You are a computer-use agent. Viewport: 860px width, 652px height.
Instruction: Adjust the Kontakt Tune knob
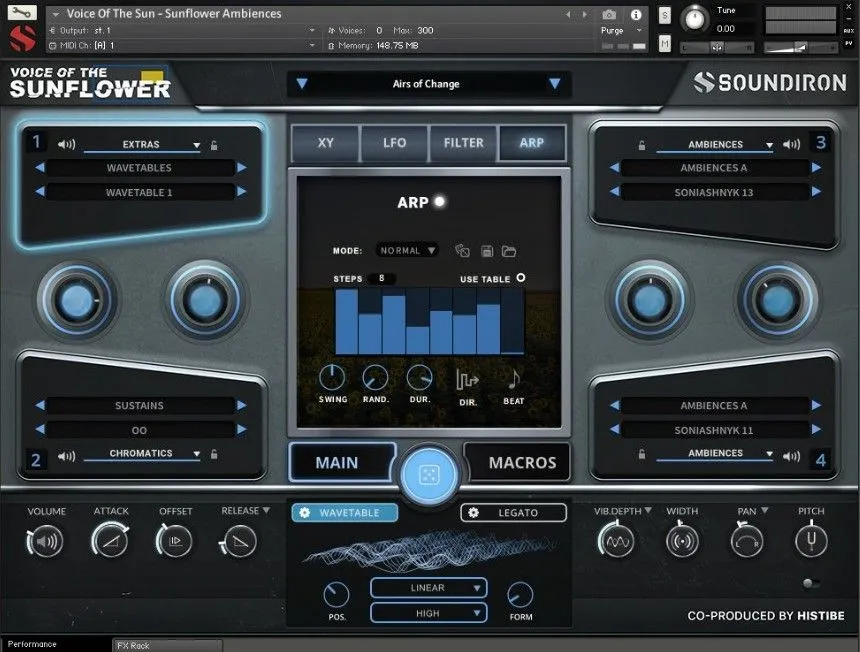(x=695, y=19)
